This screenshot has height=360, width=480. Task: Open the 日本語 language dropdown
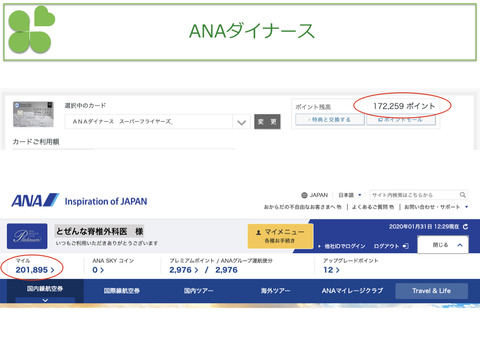tap(350, 195)
